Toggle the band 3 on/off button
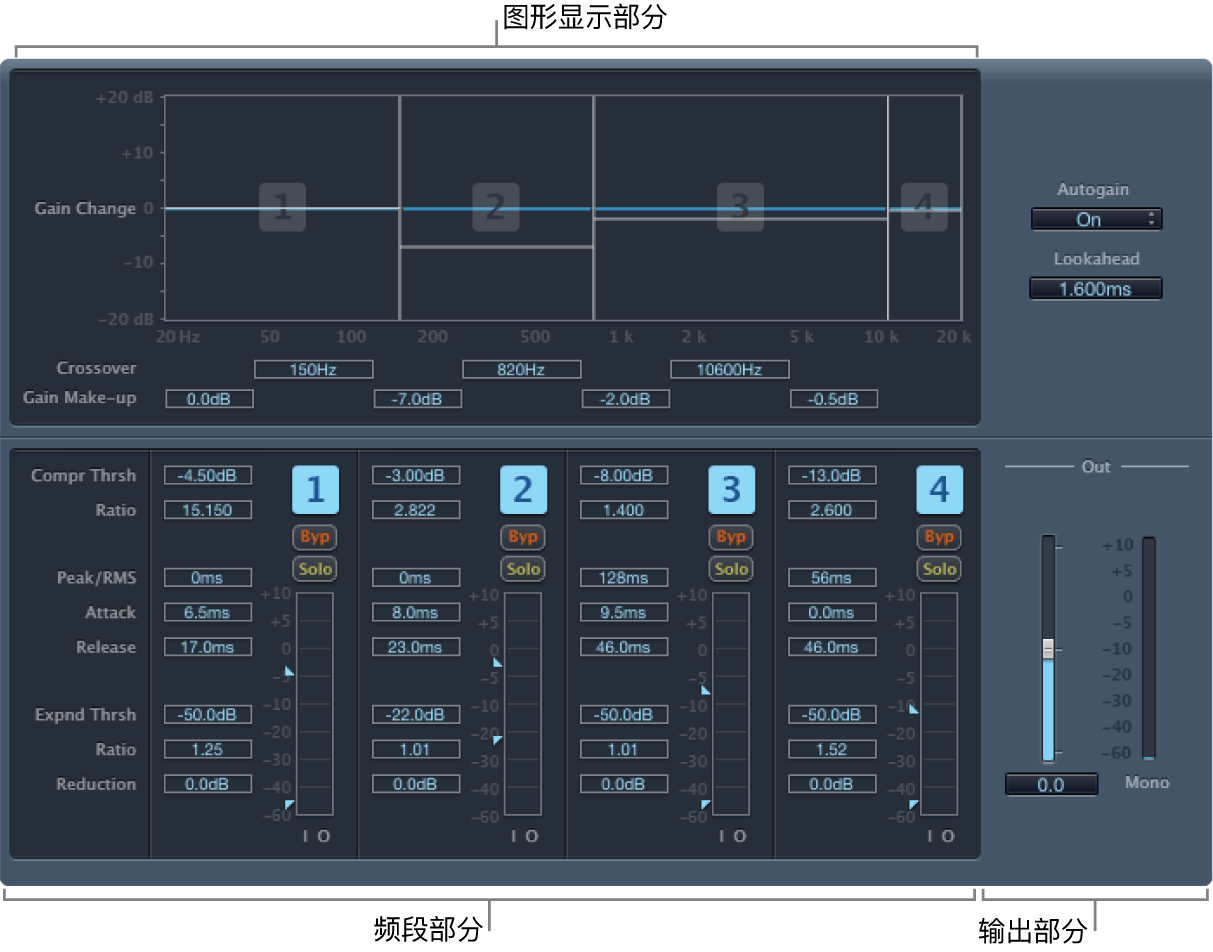The height and width of the screenshot is (952, 1213). [x=731, y=490]
